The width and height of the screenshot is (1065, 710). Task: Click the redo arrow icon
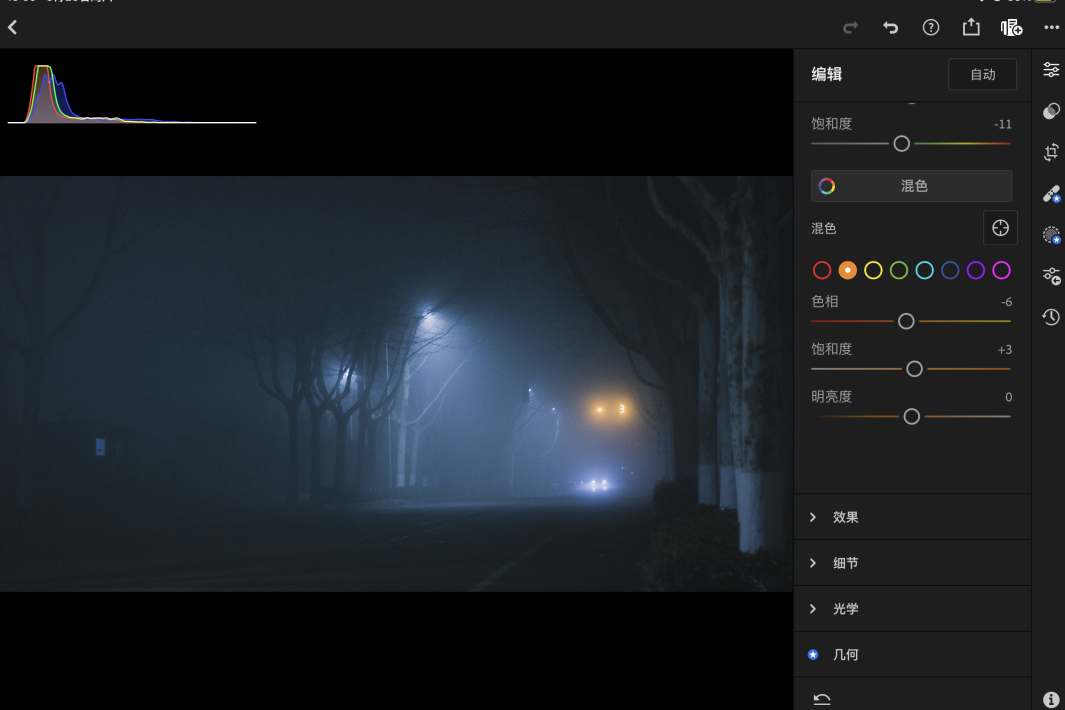click(850, 28)
